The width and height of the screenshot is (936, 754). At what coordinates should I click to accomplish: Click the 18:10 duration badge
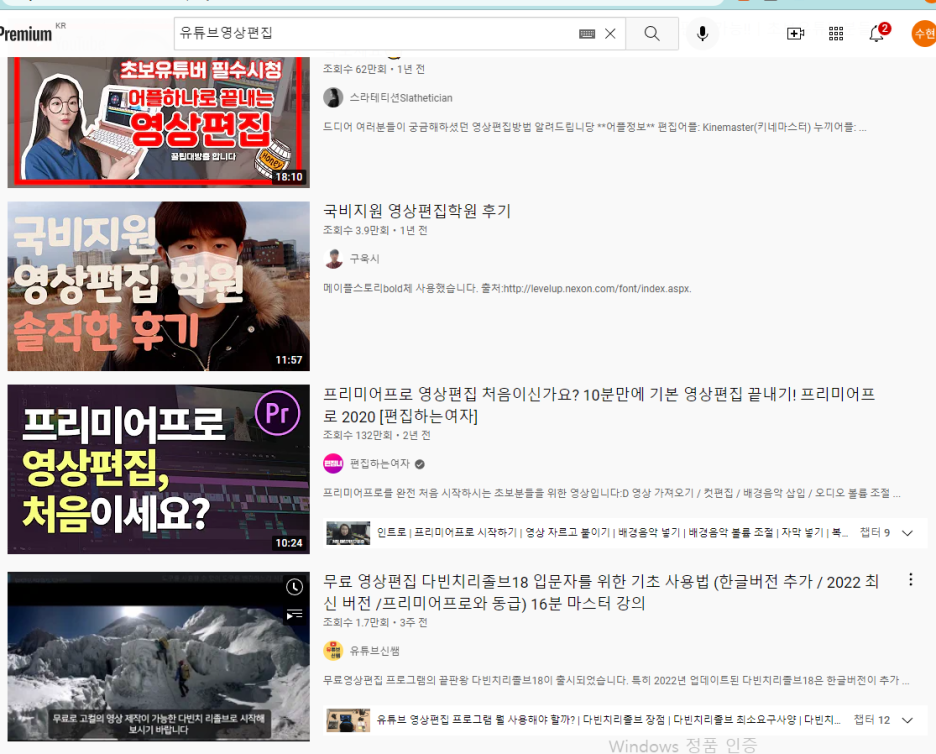pos(289,177)
